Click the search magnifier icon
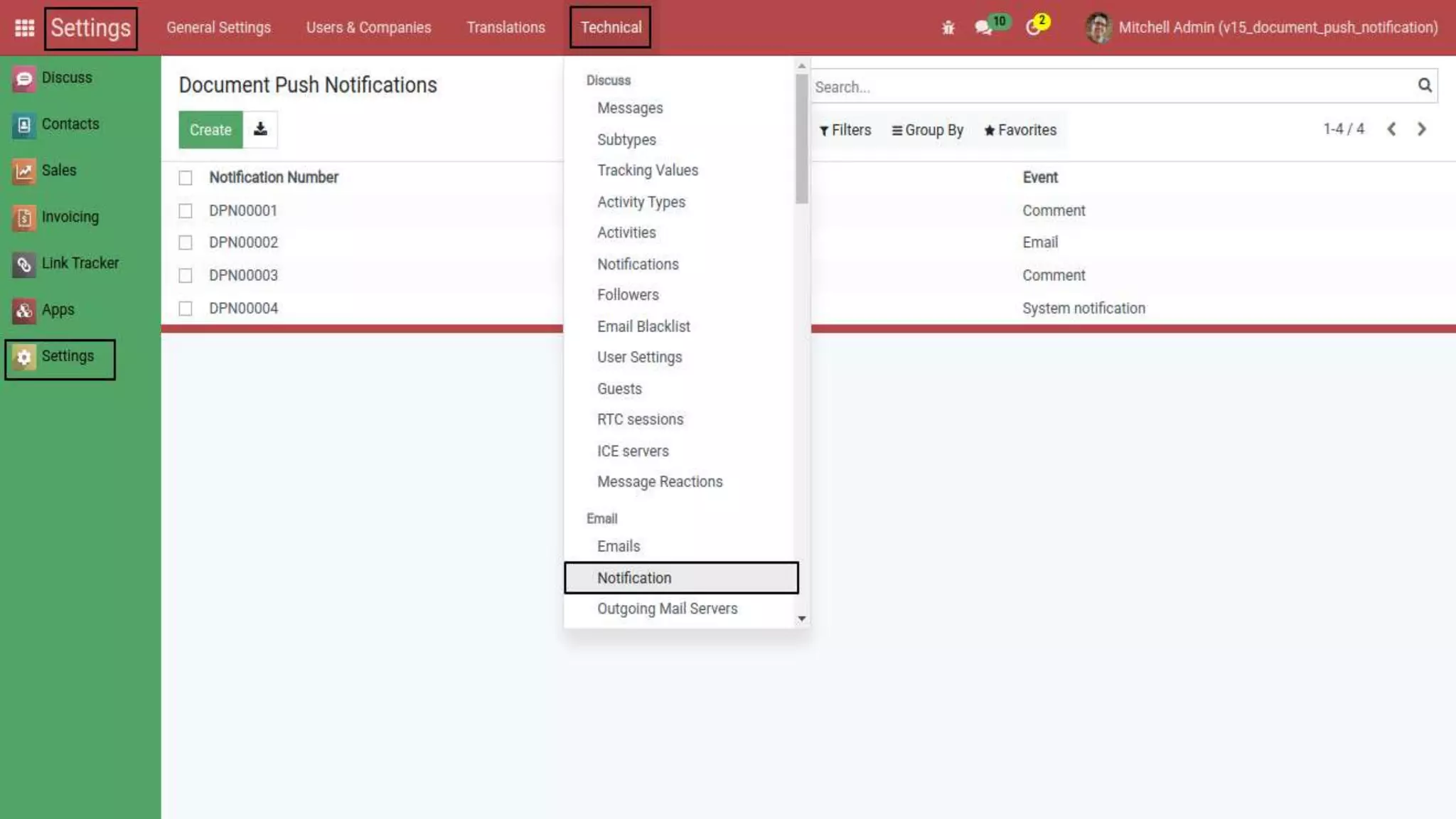 coord(1424,86)
